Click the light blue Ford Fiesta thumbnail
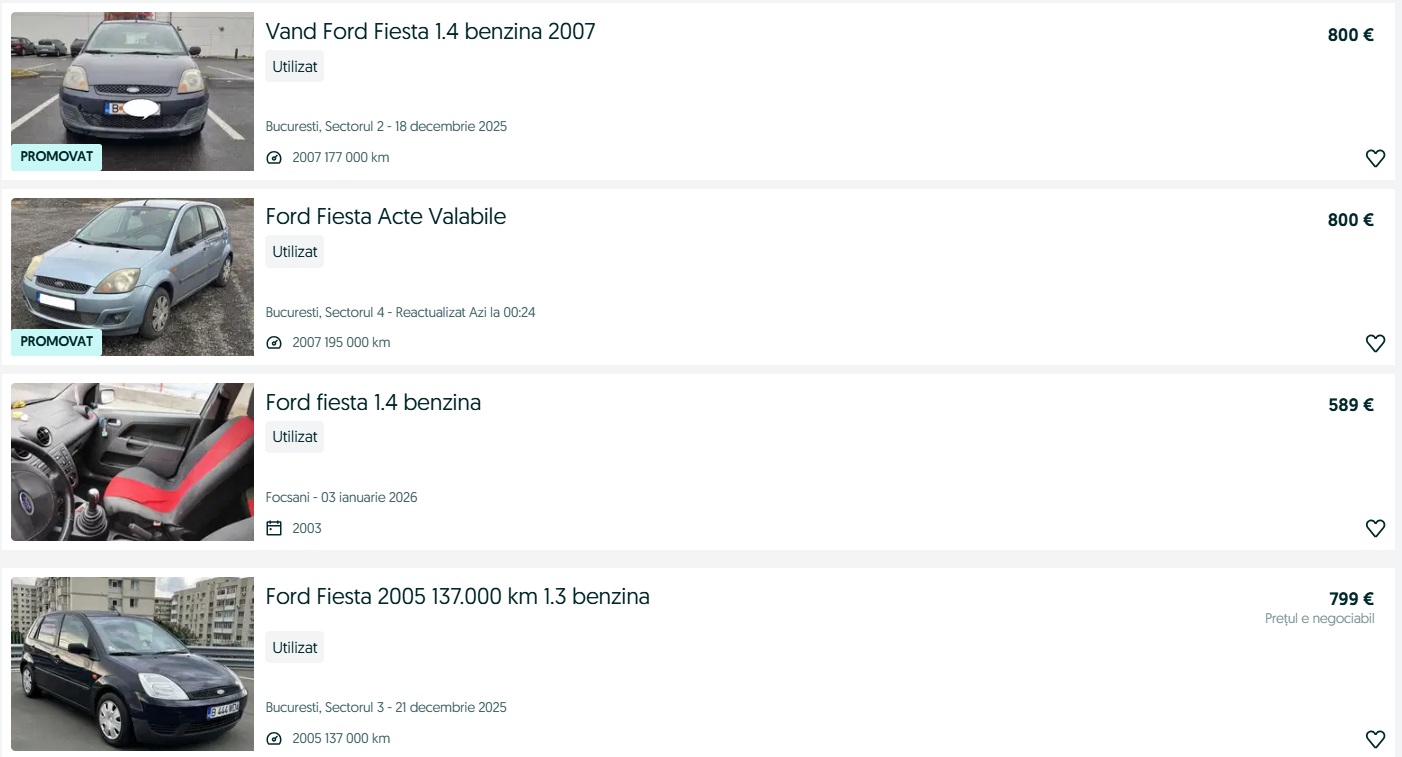The width and height of the screenshot is (1402, 757). point(132,277)
